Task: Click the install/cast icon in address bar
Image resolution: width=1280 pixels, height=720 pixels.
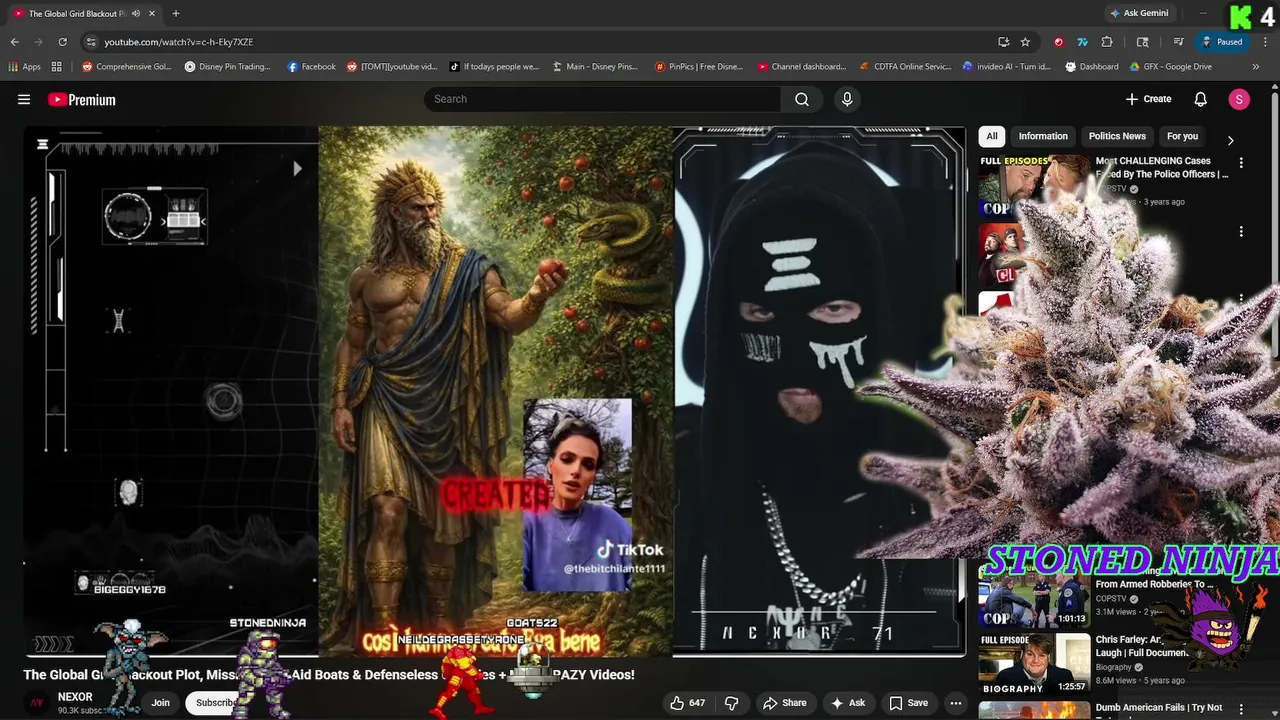Action: coord(1003,42)
